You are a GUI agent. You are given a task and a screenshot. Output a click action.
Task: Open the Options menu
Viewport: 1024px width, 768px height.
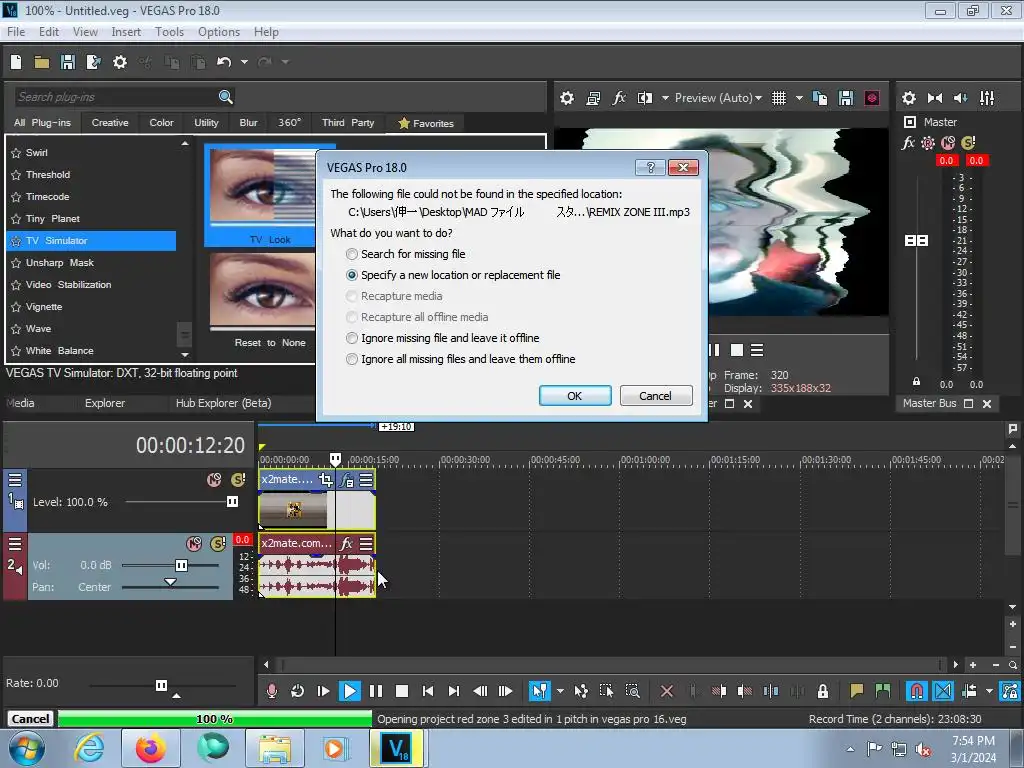click(x=219, y=31)
